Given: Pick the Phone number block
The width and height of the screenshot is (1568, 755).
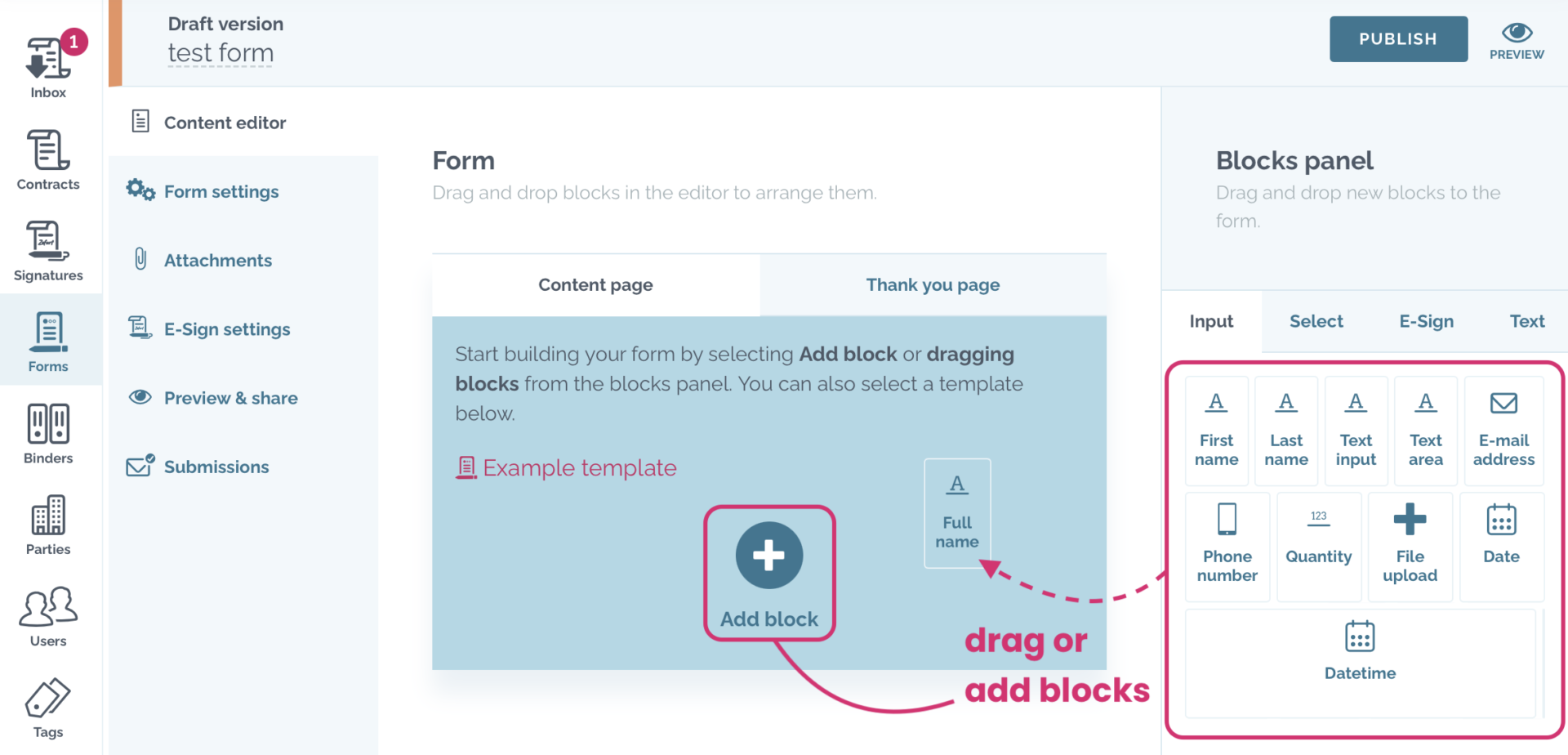Looking at the screenshot, I should pos(1227,544).
